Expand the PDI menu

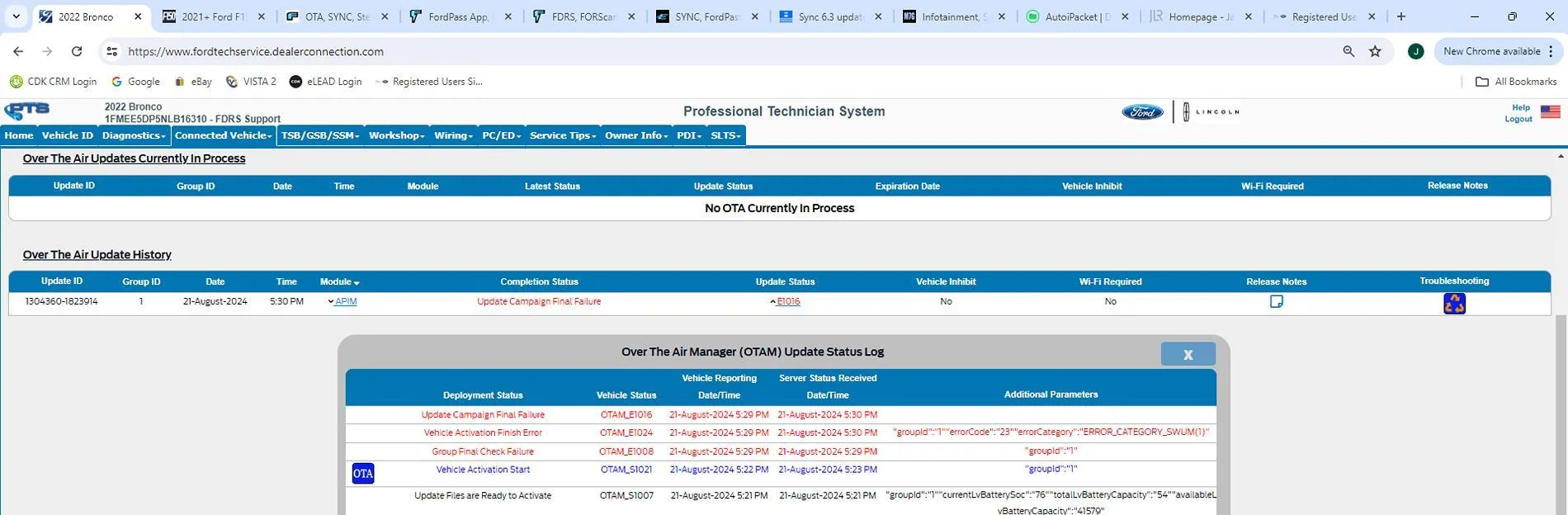689,135
